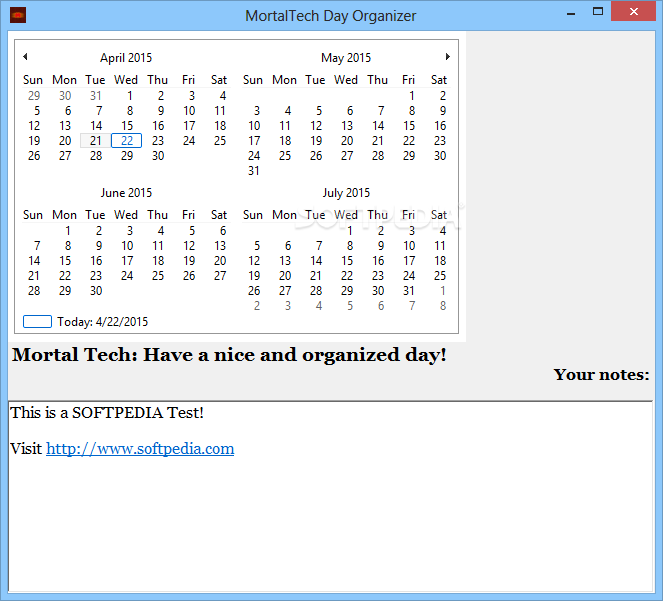Viewport: 663px width, 601px height.
Task: Go to next month with right arrow
Action: click(x=448, y=57)
